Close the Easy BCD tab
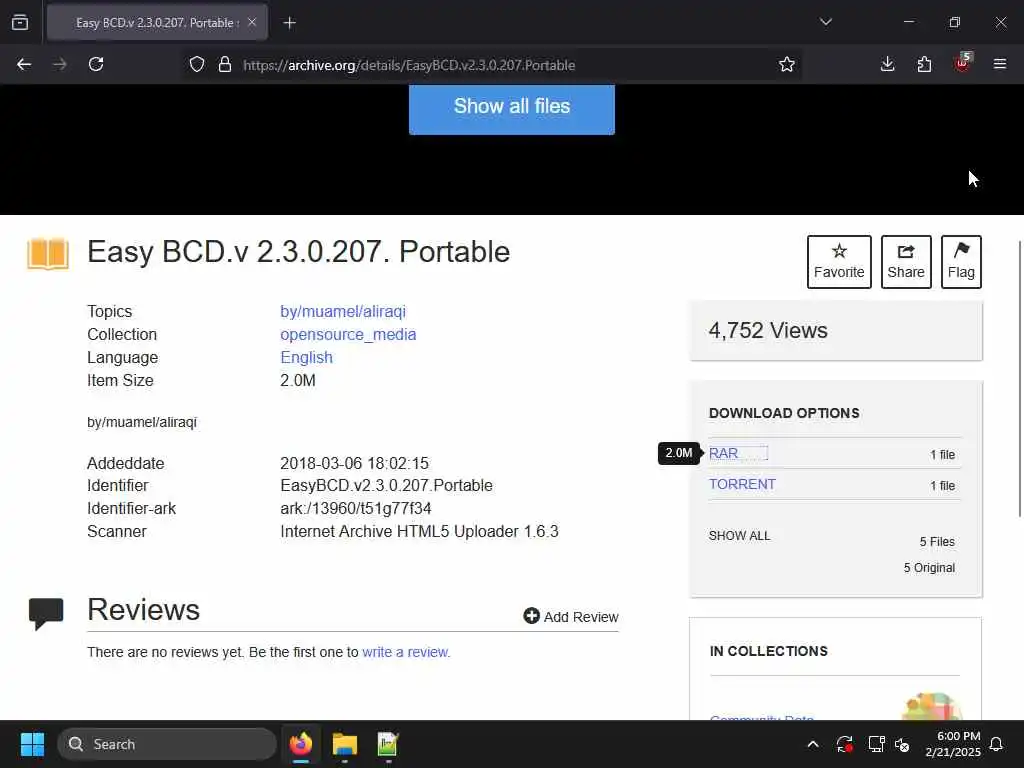1024x768 pixels. pyautogui.click(x=252, y=22)
